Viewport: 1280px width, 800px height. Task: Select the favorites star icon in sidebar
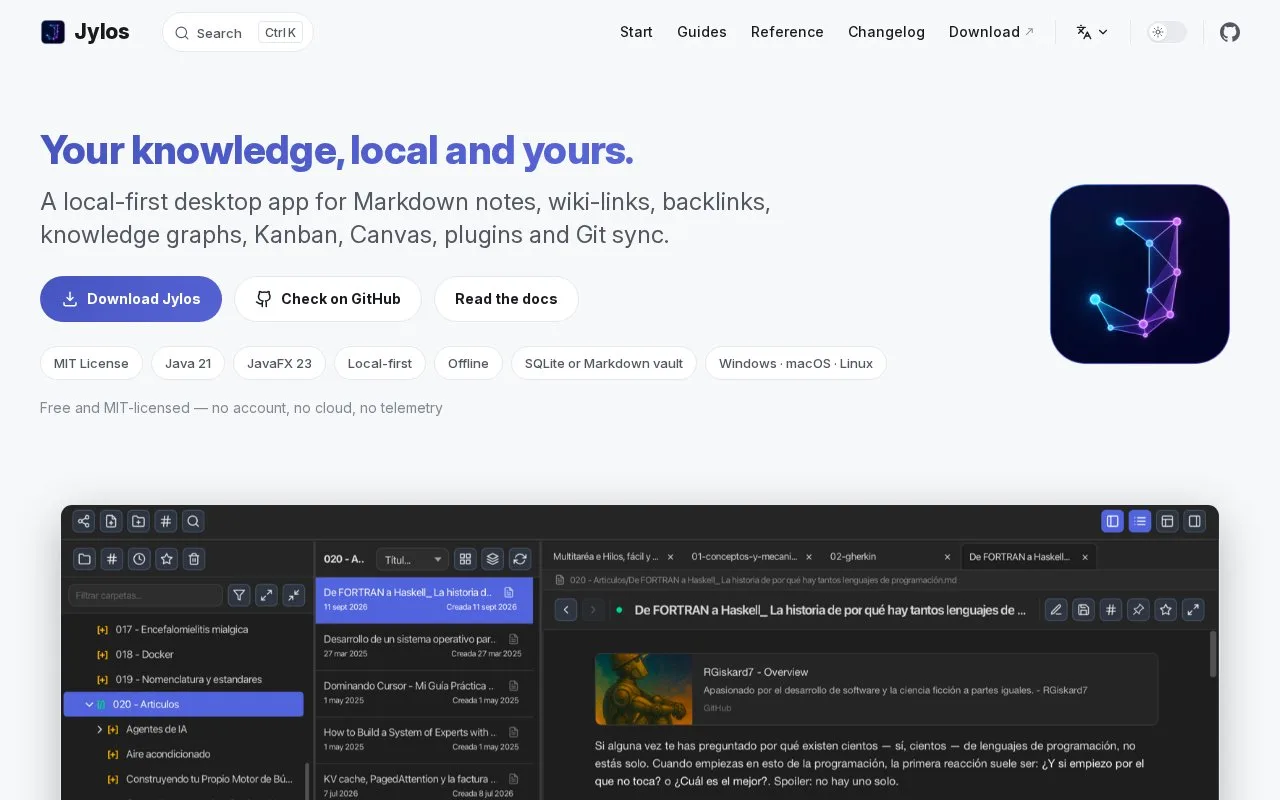pyautogui.click(x=167, y=559)
